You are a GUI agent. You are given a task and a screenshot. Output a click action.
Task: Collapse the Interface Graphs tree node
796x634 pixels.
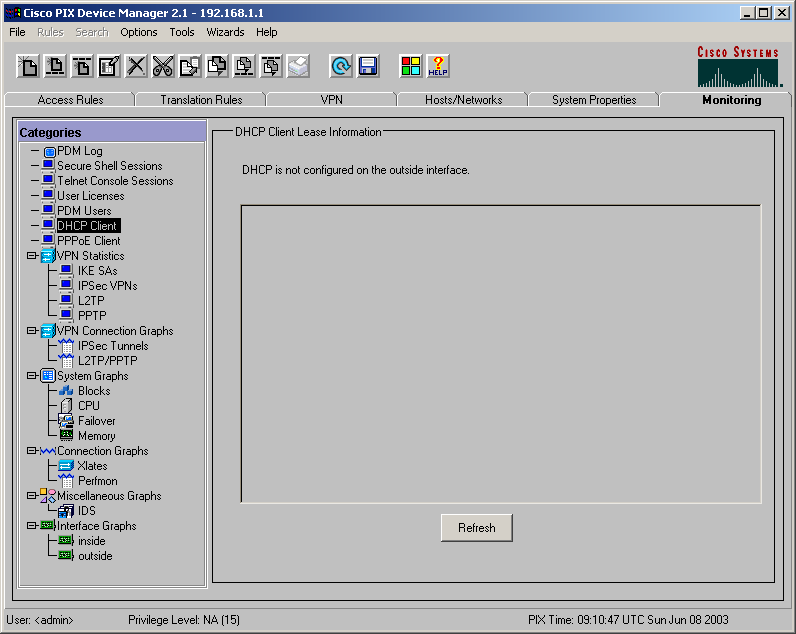[x=31, y=525]
